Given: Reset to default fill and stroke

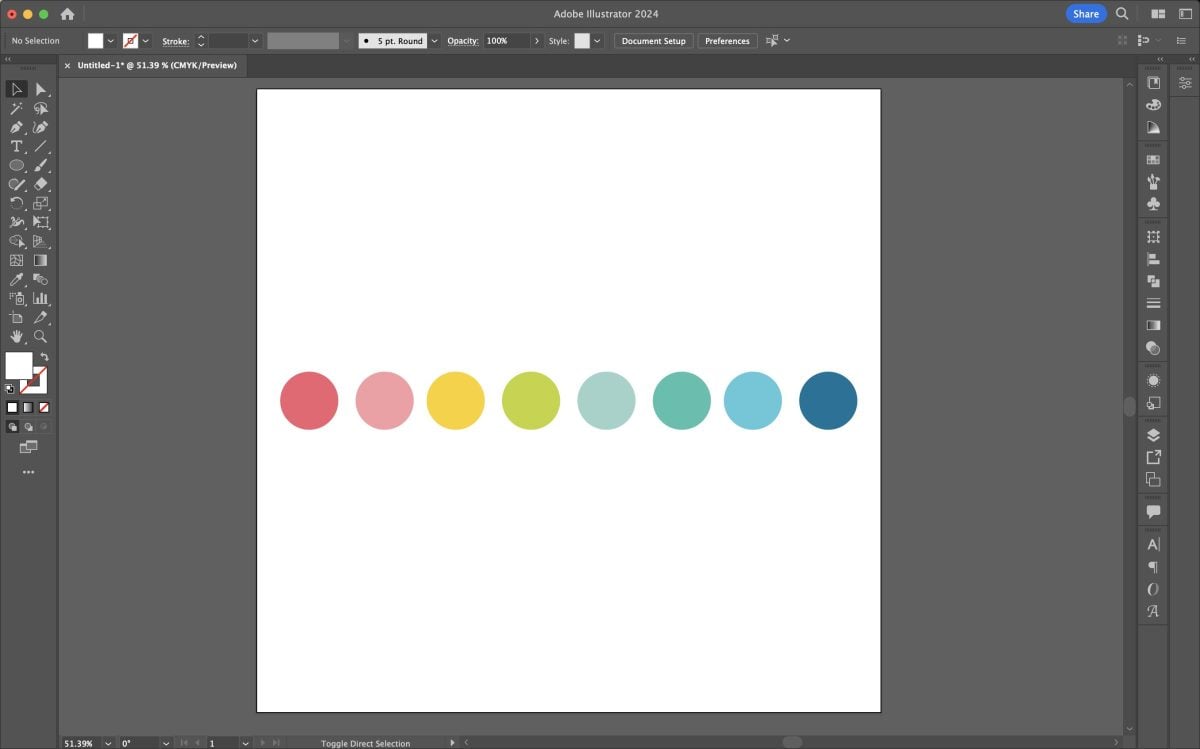Looking at the screenshot, I should (x=10, y=388).
